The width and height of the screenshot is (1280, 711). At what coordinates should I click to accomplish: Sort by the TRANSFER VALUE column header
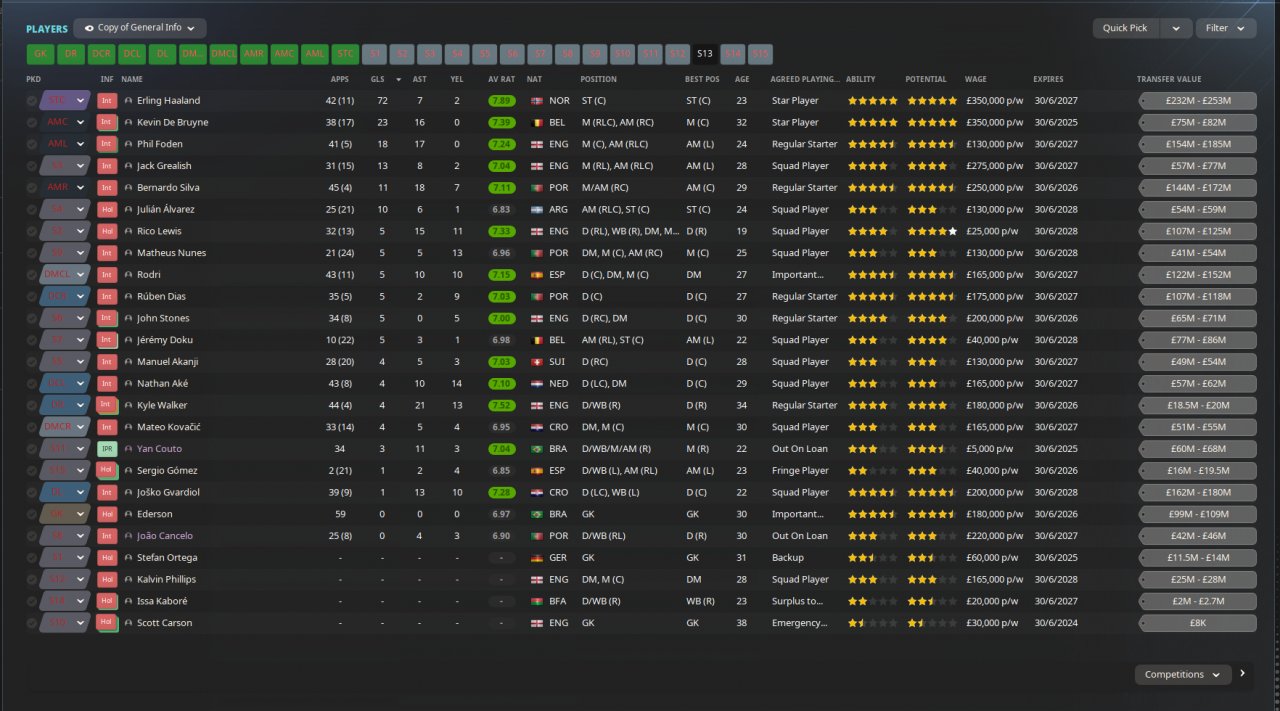click(1169, 79)
